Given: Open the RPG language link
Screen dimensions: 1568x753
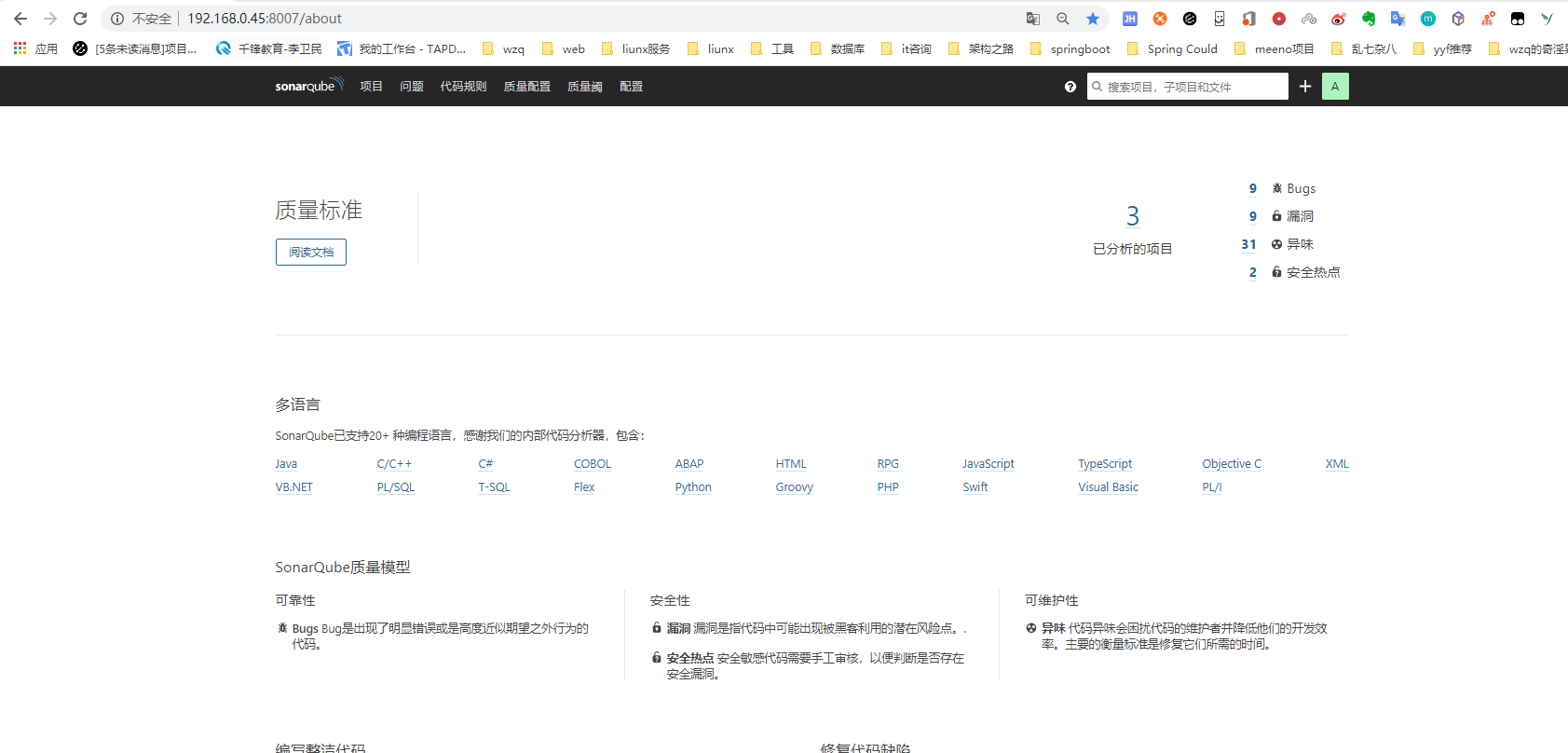Looking at the screenshot, I should (x=888, y=464).
